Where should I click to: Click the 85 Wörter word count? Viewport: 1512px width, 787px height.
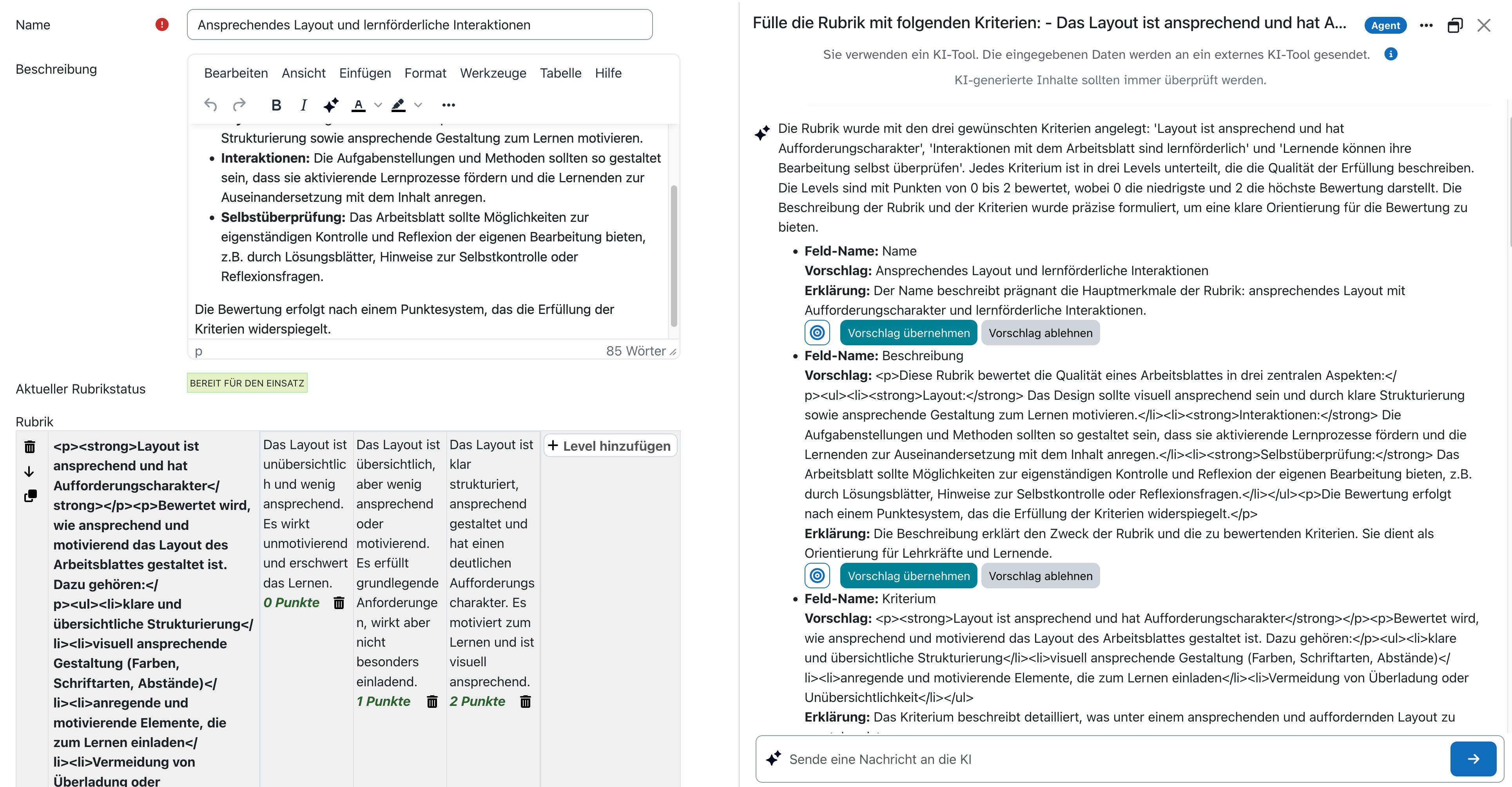[x=636, y=351]
